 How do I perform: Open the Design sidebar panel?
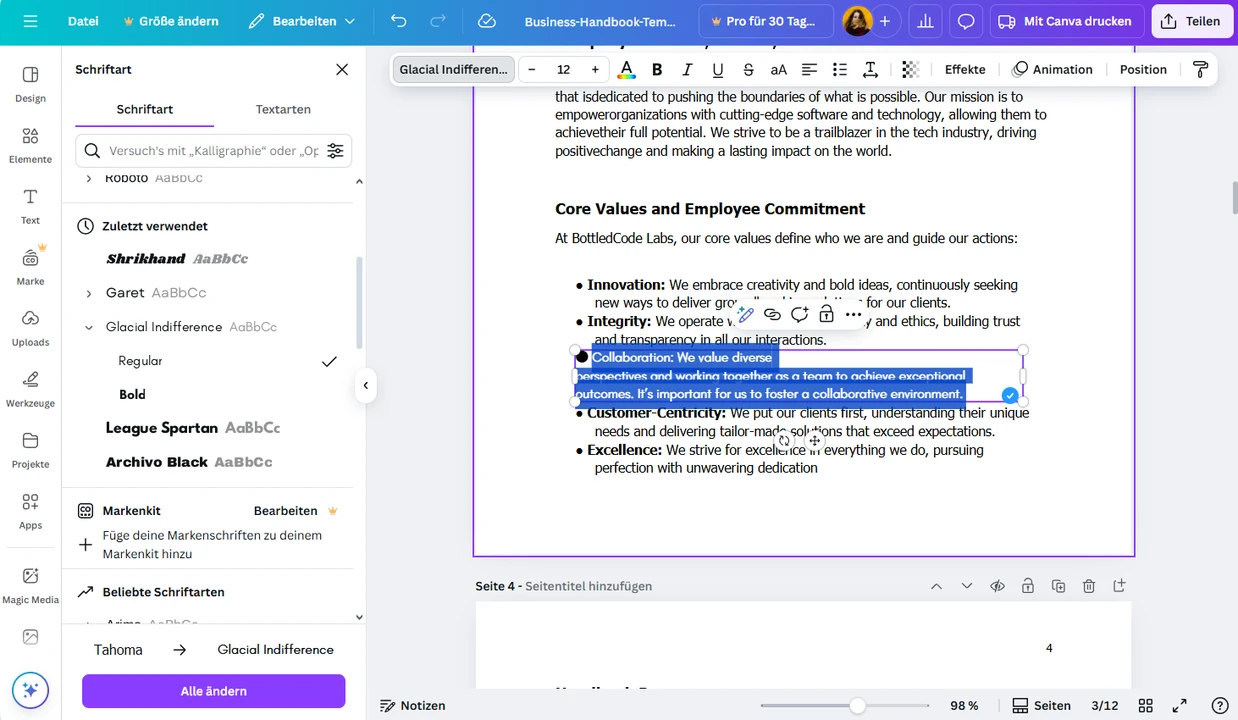[30, 84]
